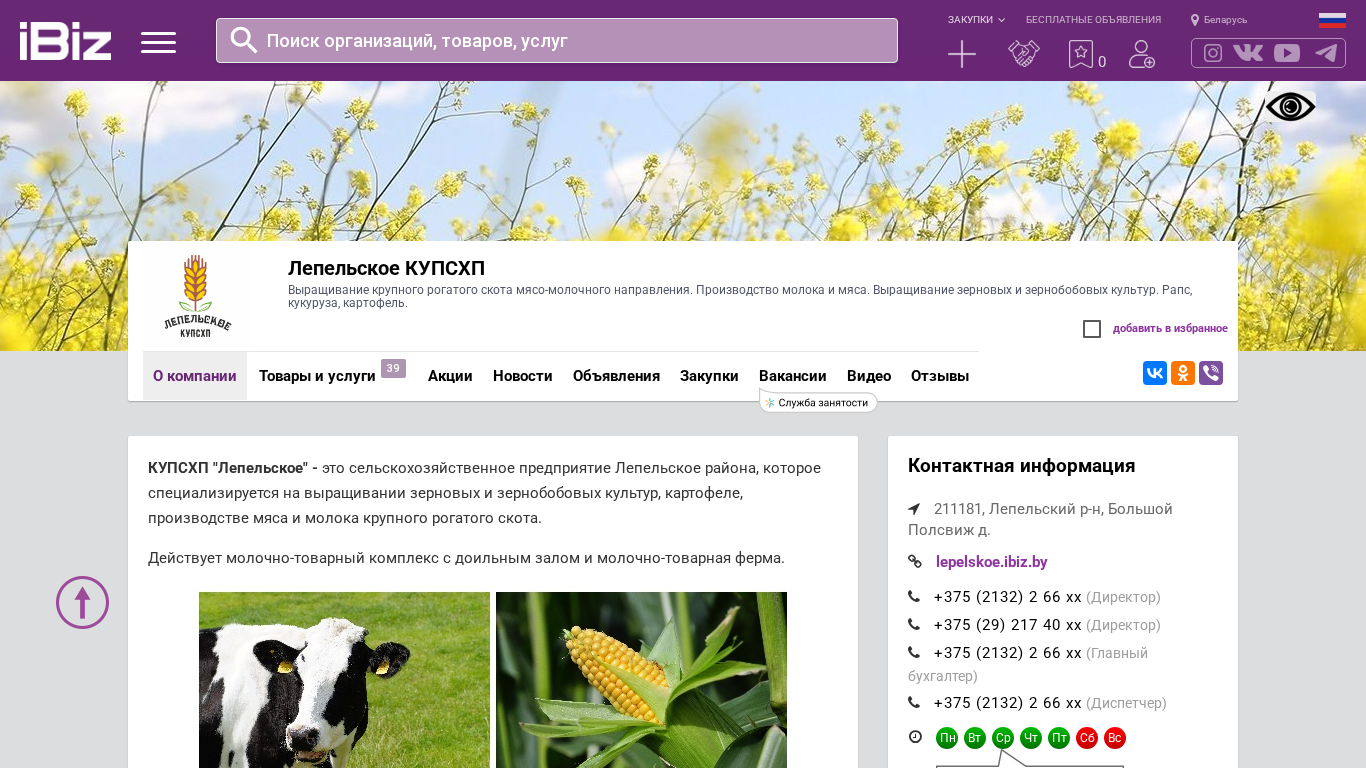Open the Вакансии tab

tap(793, 376)
